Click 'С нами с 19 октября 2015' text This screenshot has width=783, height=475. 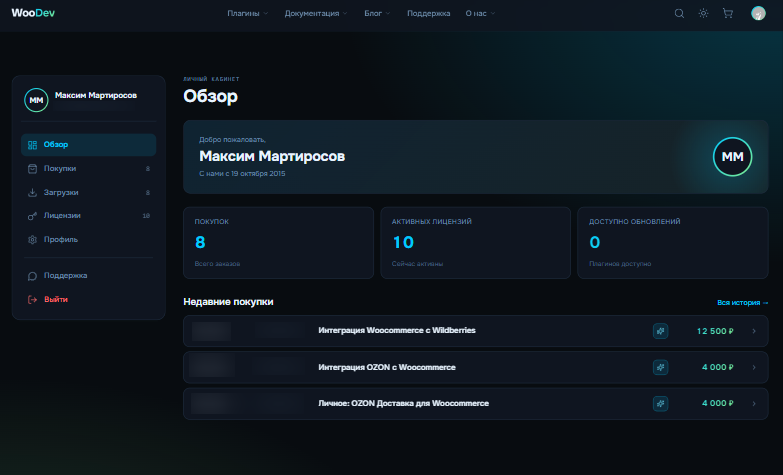coord(242,174)
